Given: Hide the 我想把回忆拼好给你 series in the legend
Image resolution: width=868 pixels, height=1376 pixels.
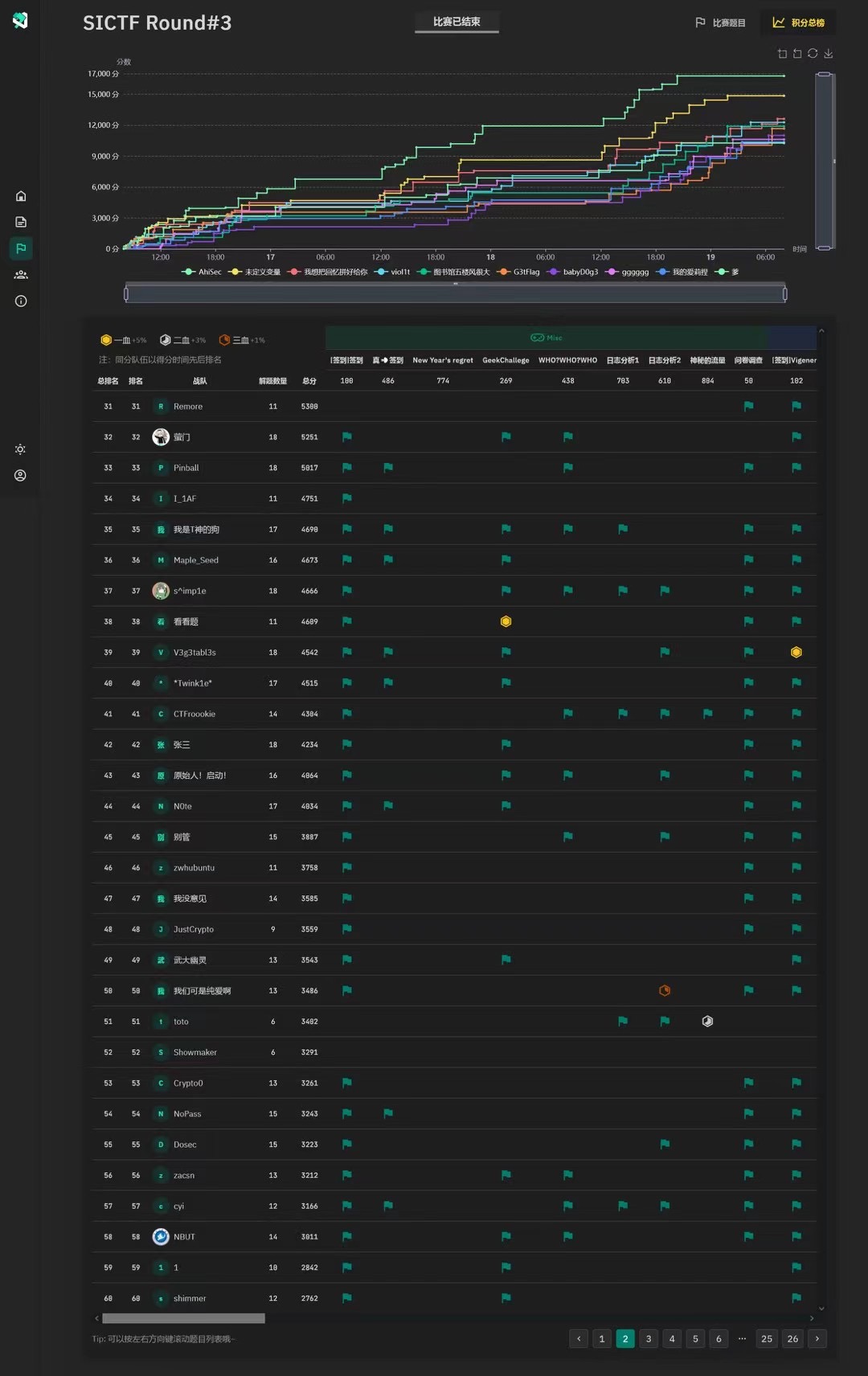Looking at the screenshot, I should (x=328, y=272).
